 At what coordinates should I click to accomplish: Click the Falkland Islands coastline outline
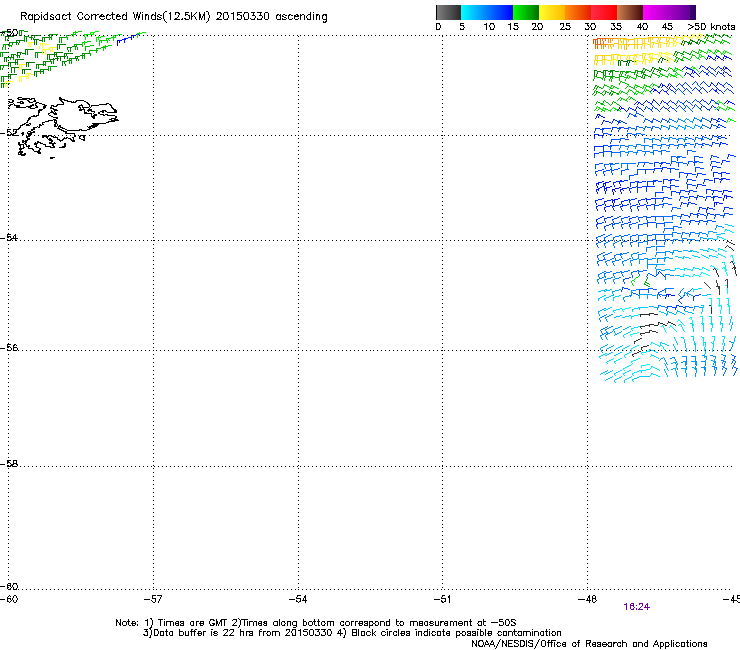click(61, 127)
